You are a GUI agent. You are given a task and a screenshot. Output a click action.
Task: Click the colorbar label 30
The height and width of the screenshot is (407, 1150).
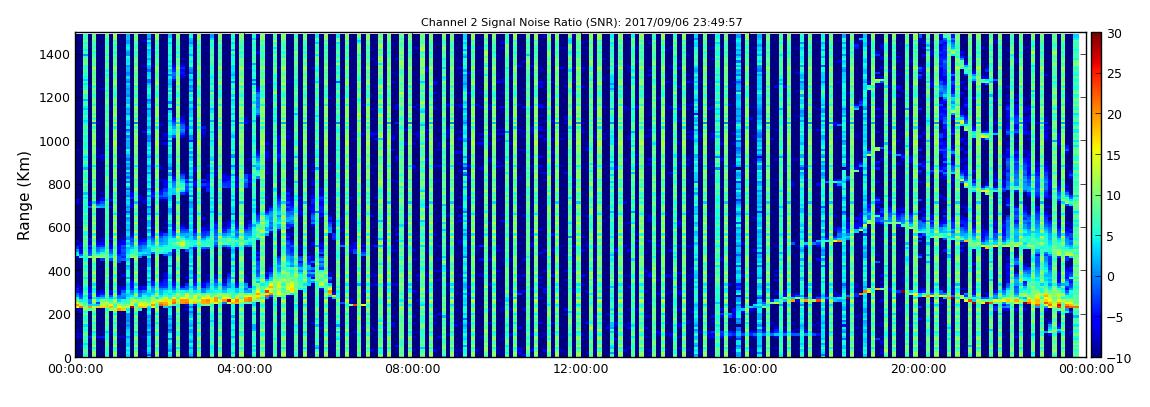tap(1115, 34)
